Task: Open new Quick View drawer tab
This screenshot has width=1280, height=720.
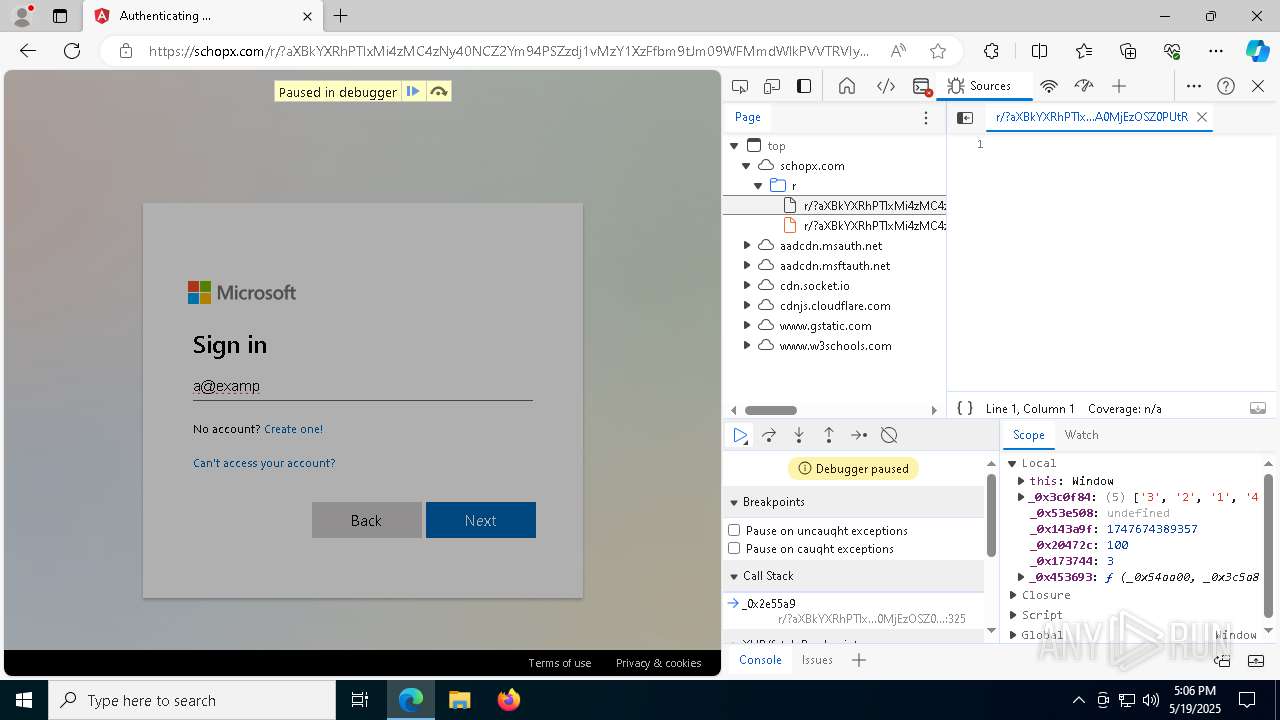Action: [858, 660]
